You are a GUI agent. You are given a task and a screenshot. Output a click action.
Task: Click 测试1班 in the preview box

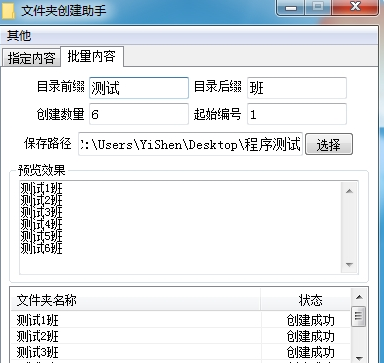41,188
